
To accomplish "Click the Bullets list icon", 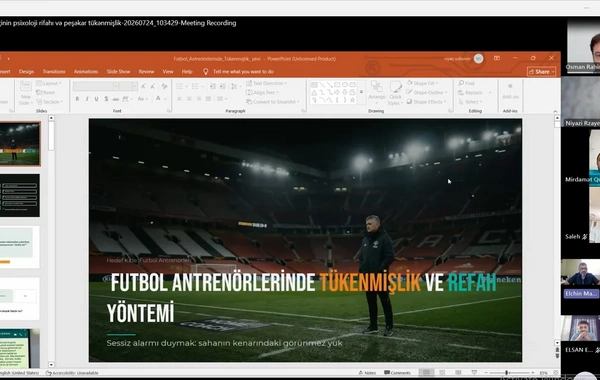I will tap(181, 86).
